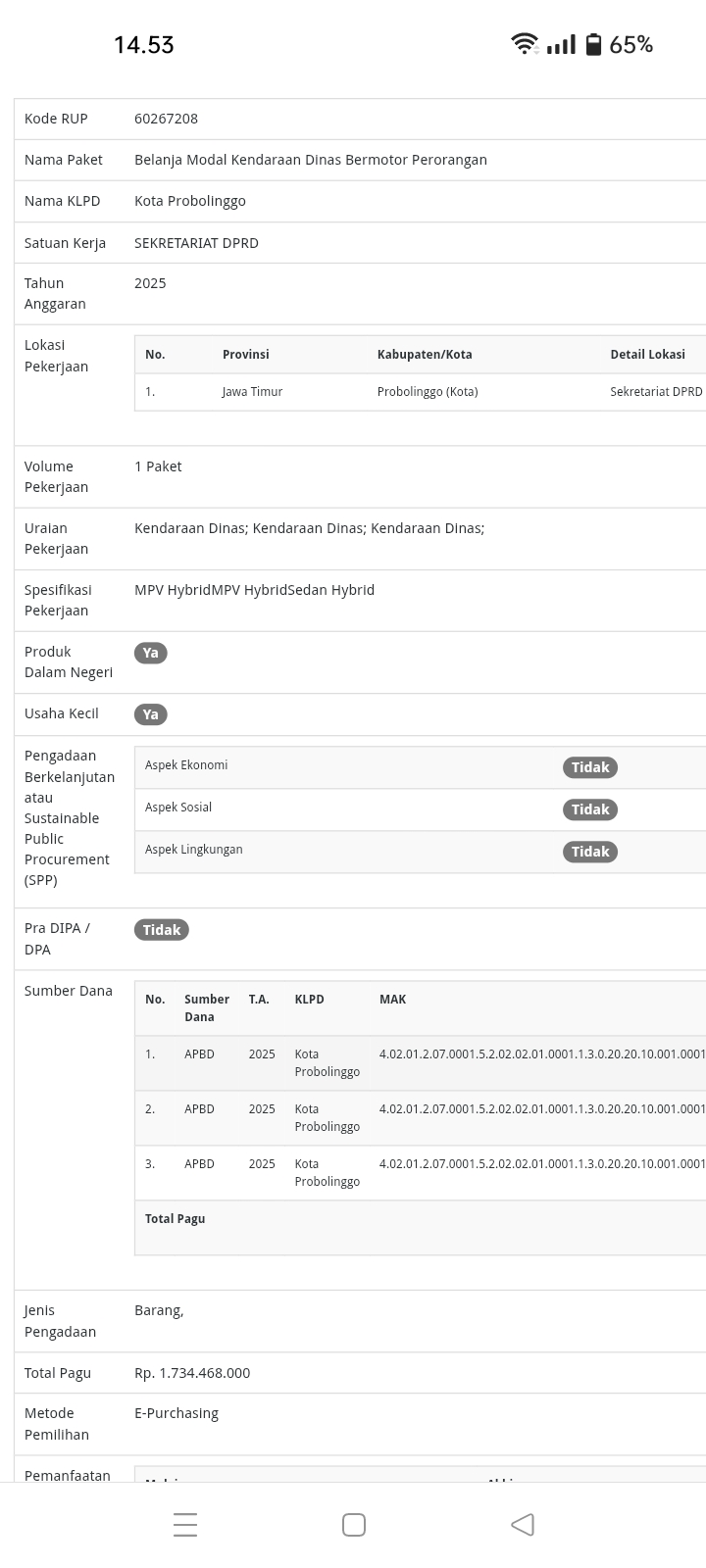The width and height of the screenshot is (706, 1568).
Task: Tap the battery status icon
Action: [x=593, y=44]
